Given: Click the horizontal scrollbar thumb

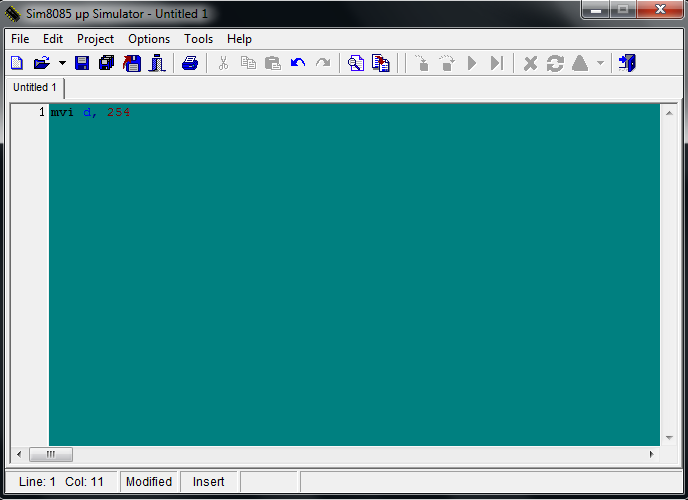Looking at the screenshot, I should coord(51,454).
